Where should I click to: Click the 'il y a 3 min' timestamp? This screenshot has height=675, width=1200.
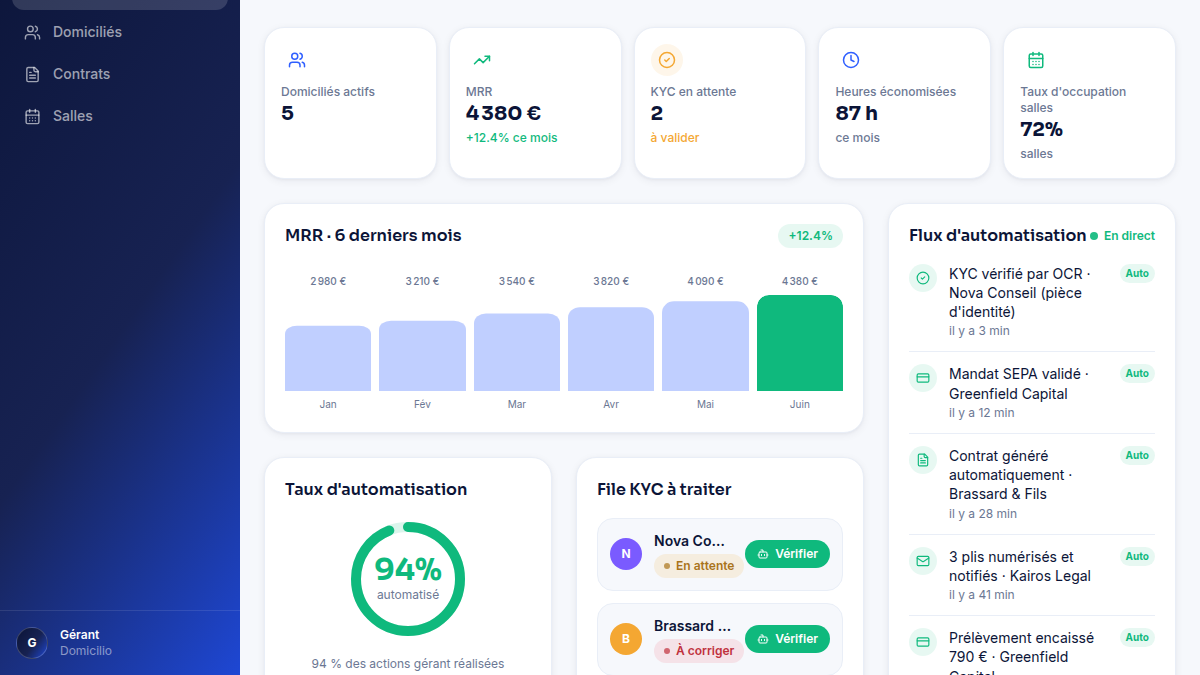(x=979, y=331)
